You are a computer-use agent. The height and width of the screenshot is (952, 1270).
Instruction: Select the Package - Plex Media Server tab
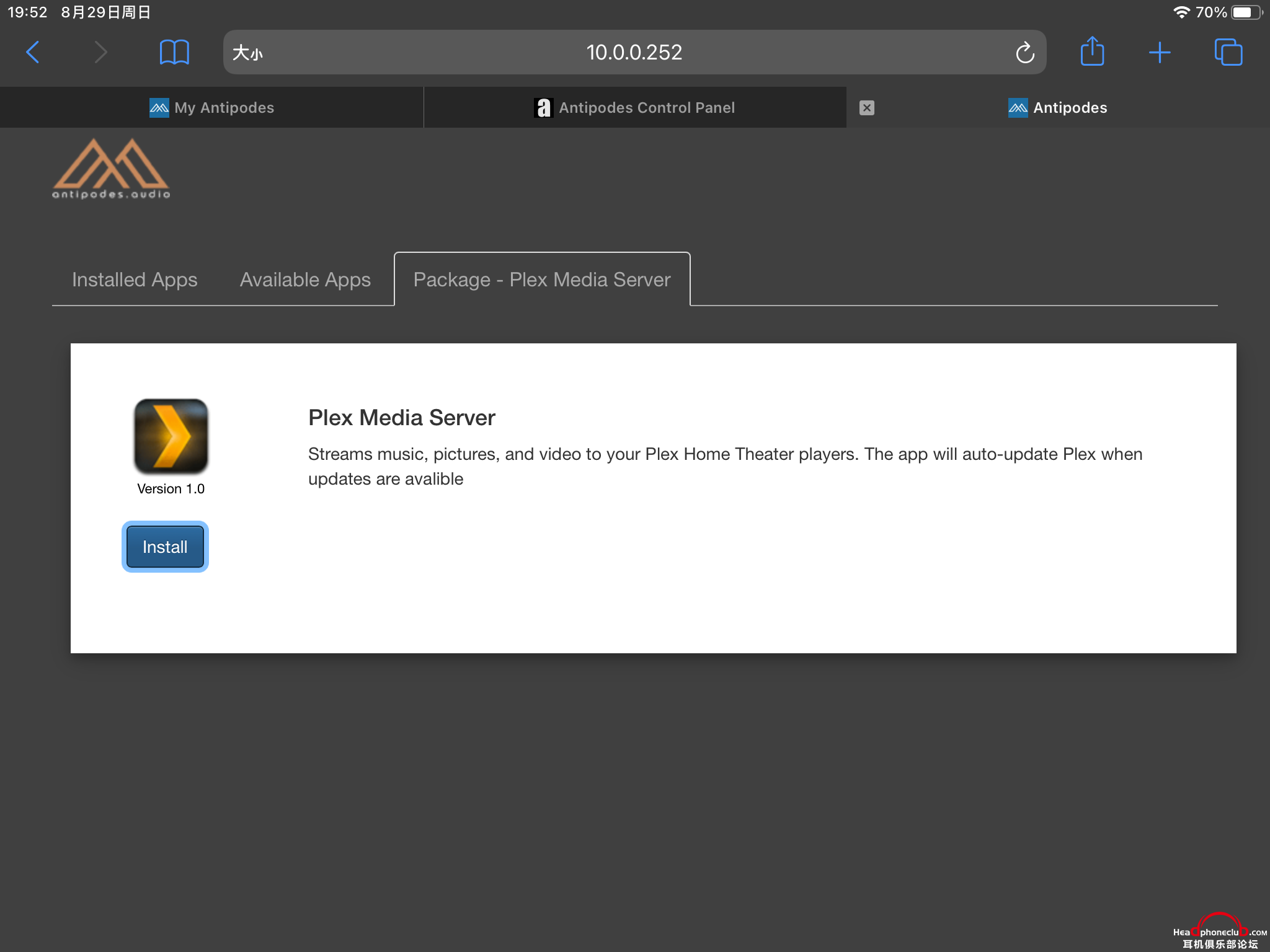pos(542,279)
